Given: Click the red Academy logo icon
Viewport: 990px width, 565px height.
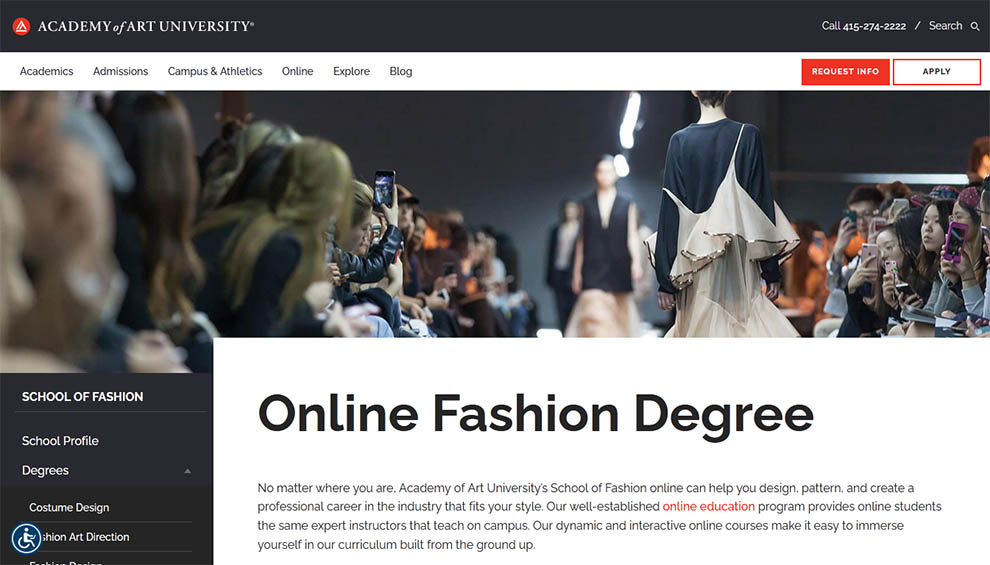Looking at the screenshot, I should click(x=21, y=26).
